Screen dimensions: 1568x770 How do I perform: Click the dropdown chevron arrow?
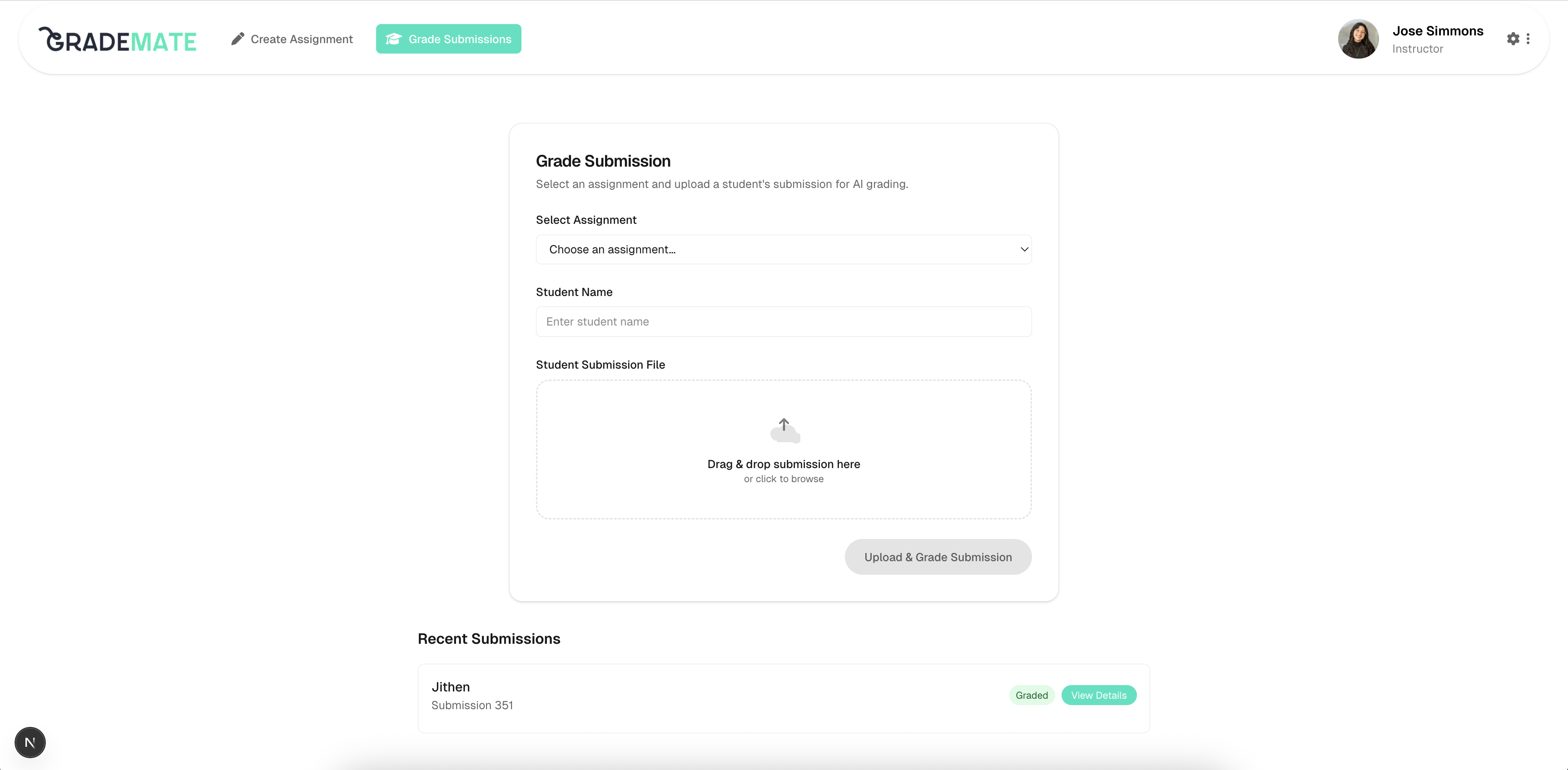[1024, 249]
